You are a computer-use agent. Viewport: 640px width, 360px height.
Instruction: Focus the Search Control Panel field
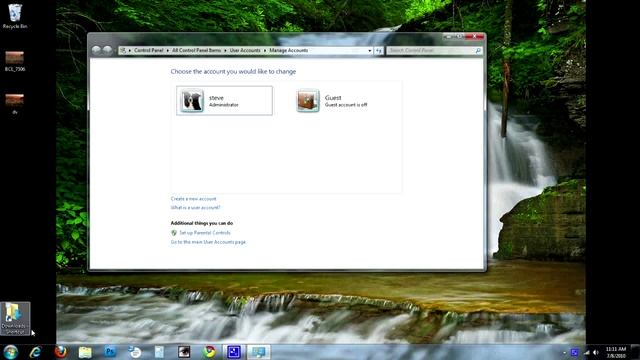(x=434, y=51)
